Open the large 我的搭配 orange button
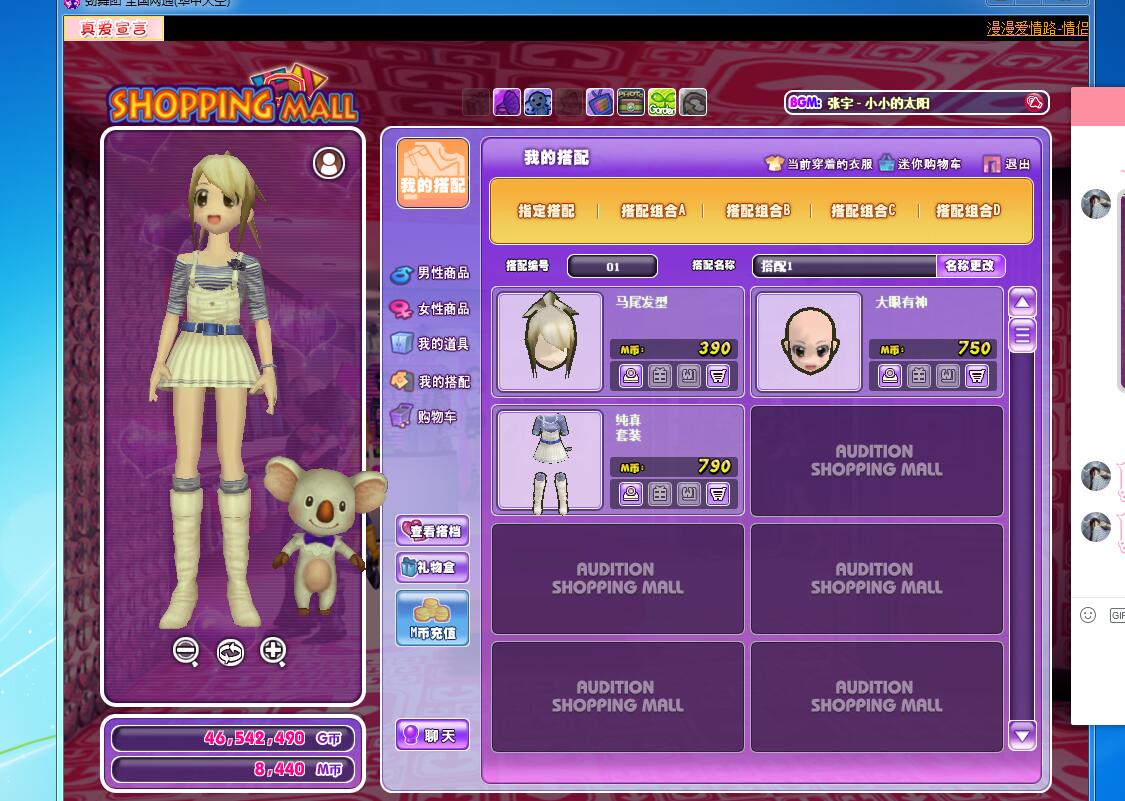1125x801 pixels. click(x=433, y=173)
